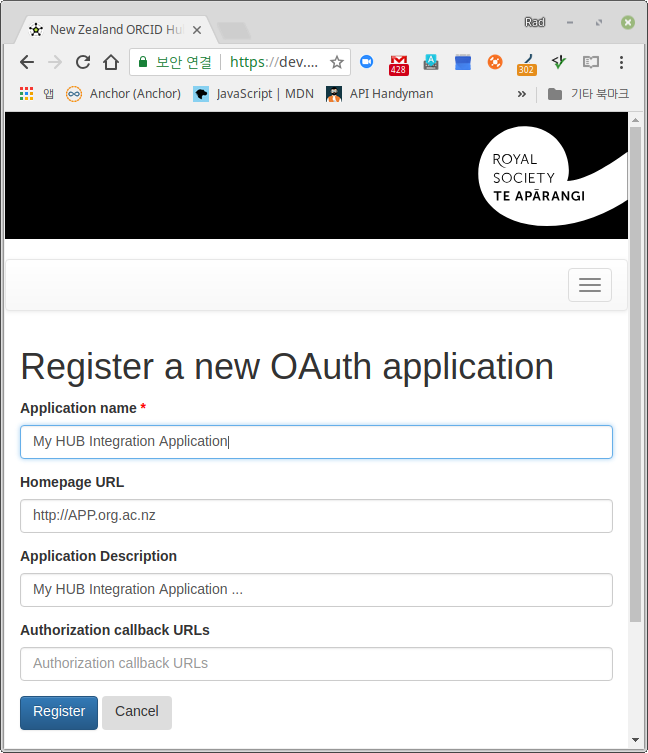Image resolution: width=648 pixels, height=753 pixels.
Task: Click the address bar URL
Action: coord(273,62)
